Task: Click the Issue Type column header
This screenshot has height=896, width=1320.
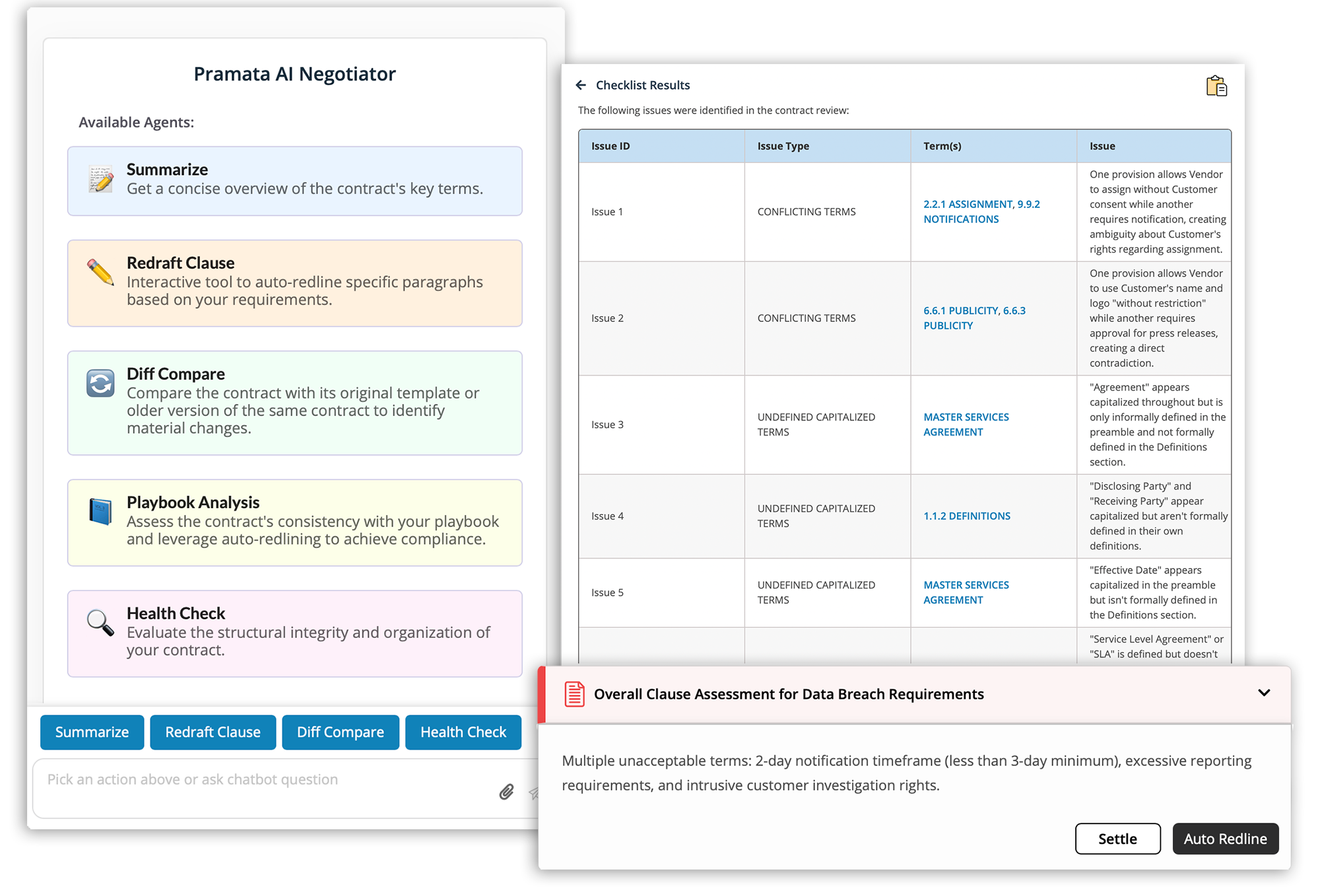Action: [x=828, y=146]
